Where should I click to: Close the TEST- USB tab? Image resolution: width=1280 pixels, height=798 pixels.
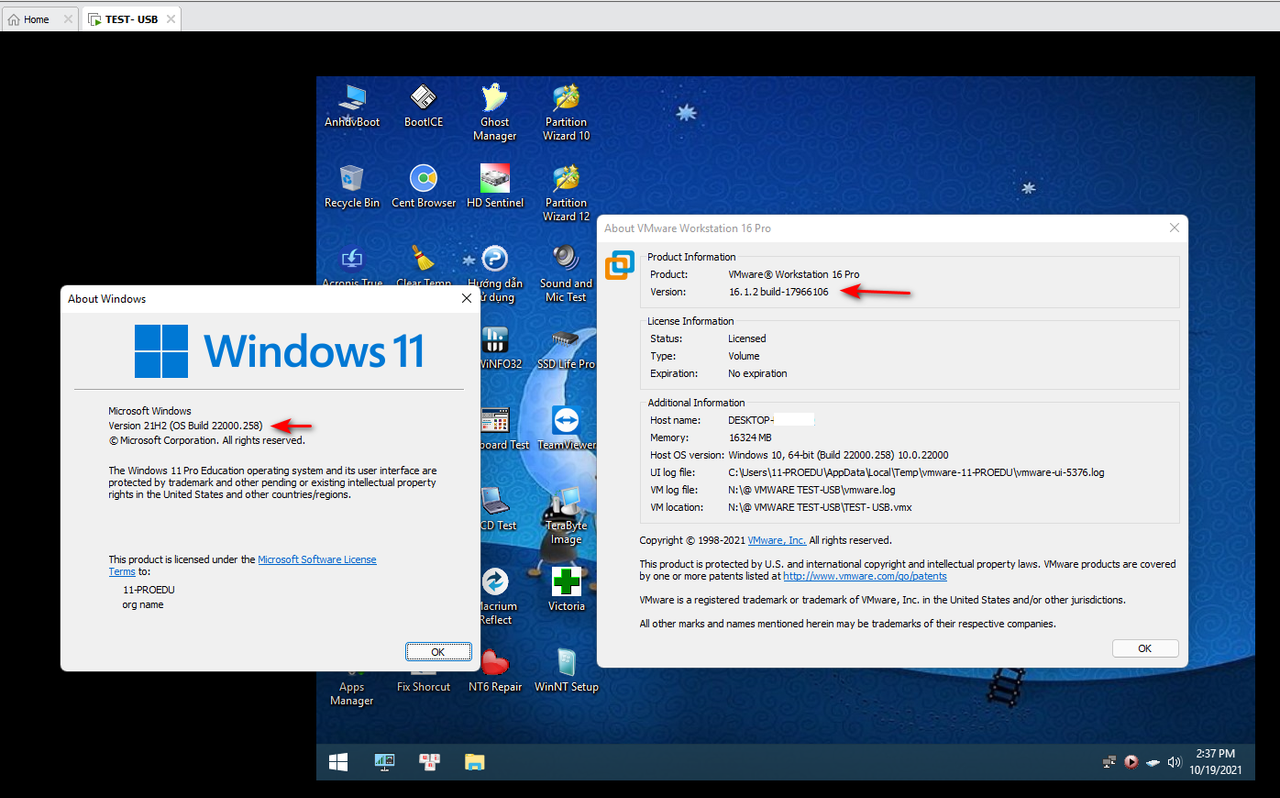tap(169, 19)
